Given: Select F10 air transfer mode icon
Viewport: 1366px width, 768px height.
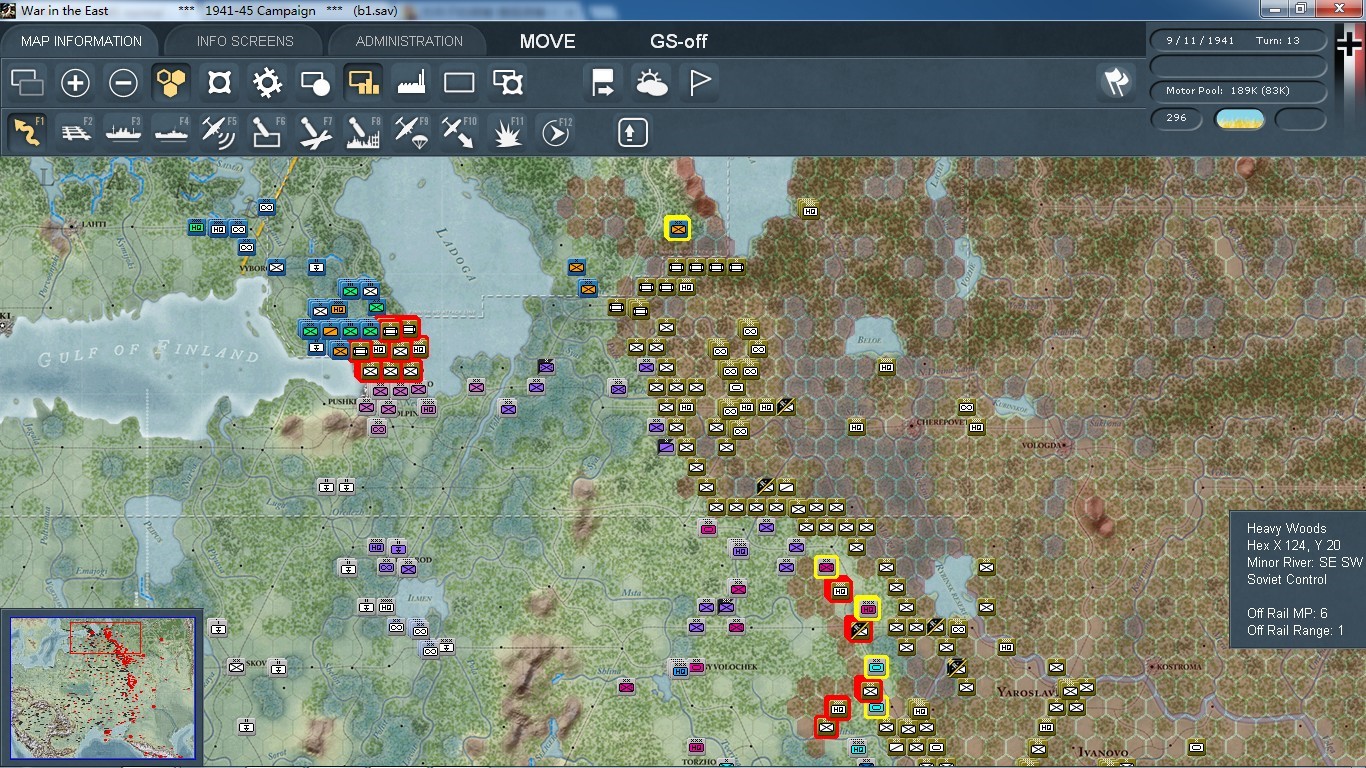Looking at the screenshot, I should coord(460,132).
